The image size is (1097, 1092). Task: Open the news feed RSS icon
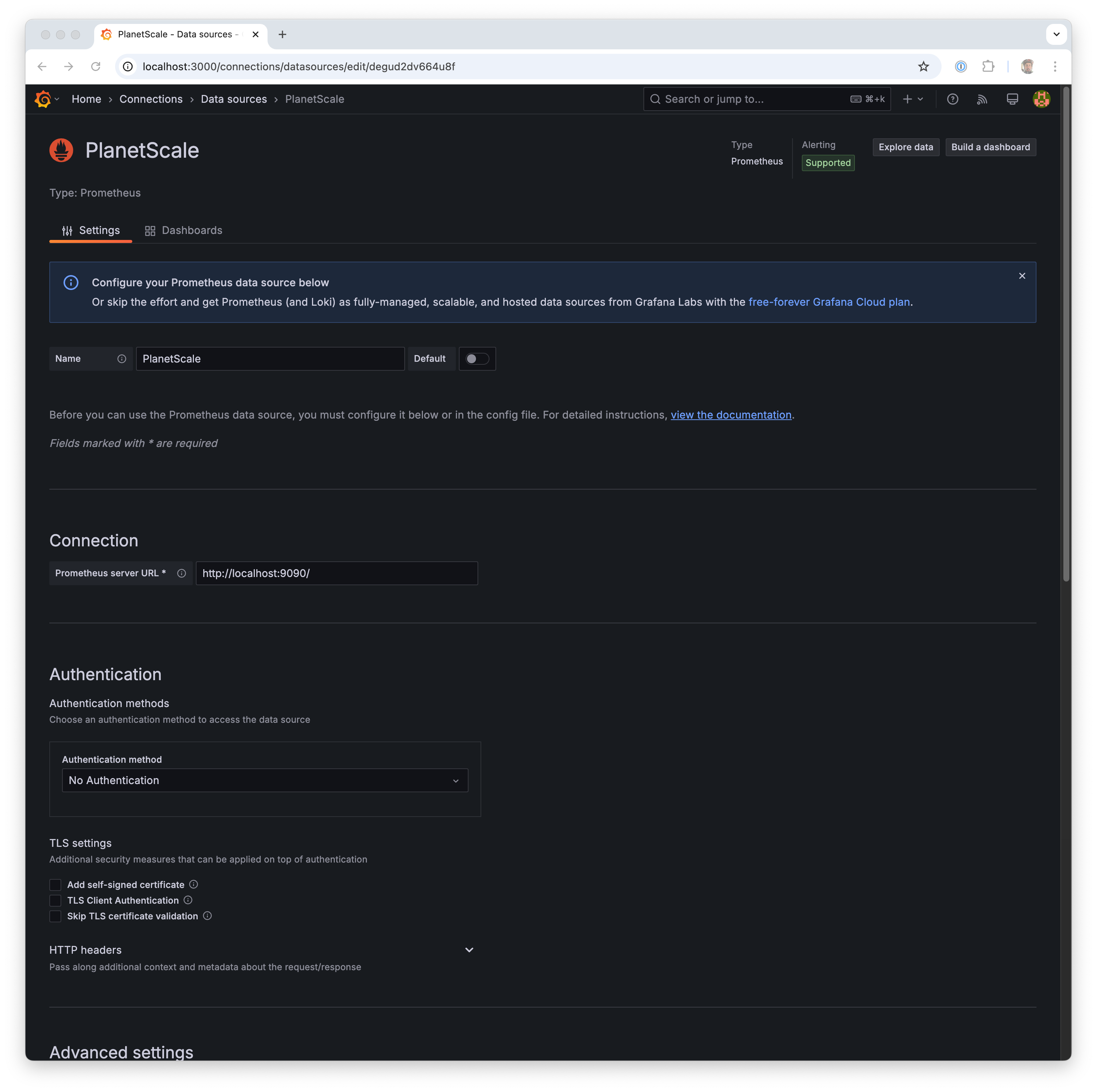pos(982,99)
